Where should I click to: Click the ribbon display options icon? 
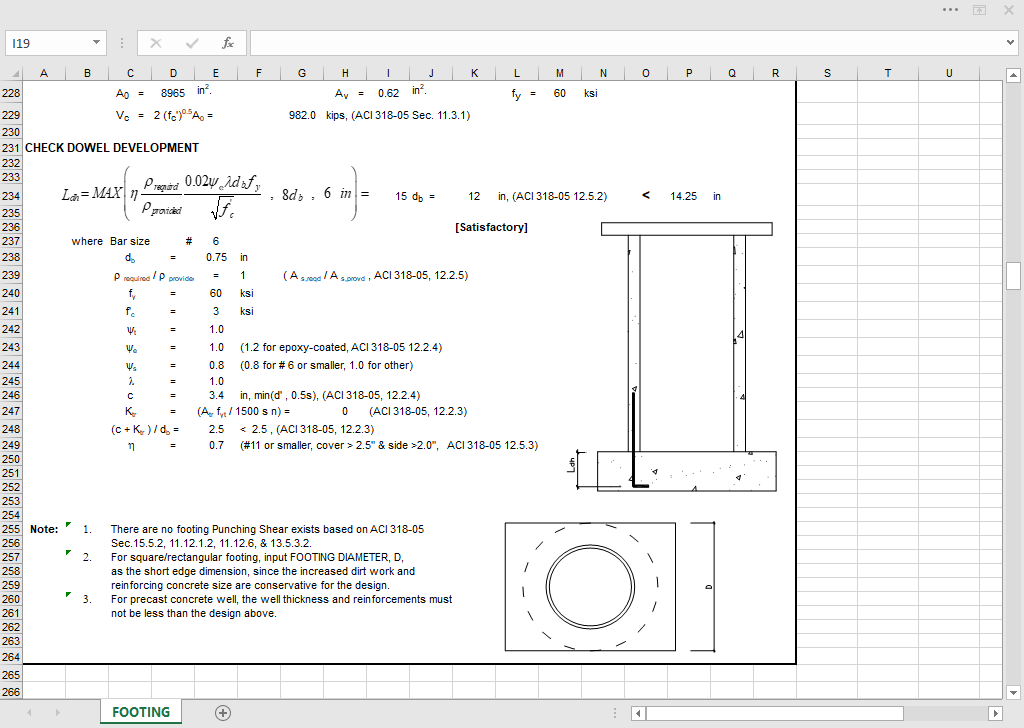[980, 10]
